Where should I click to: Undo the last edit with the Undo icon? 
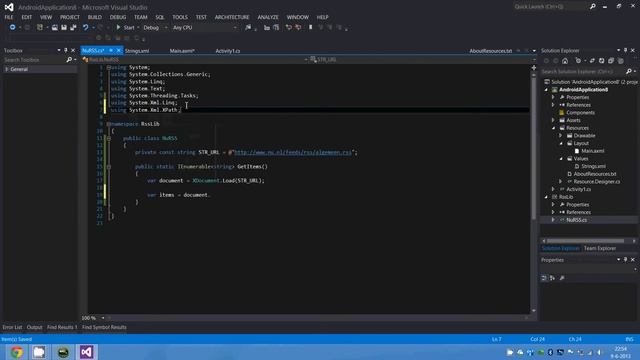coord(85,27)
